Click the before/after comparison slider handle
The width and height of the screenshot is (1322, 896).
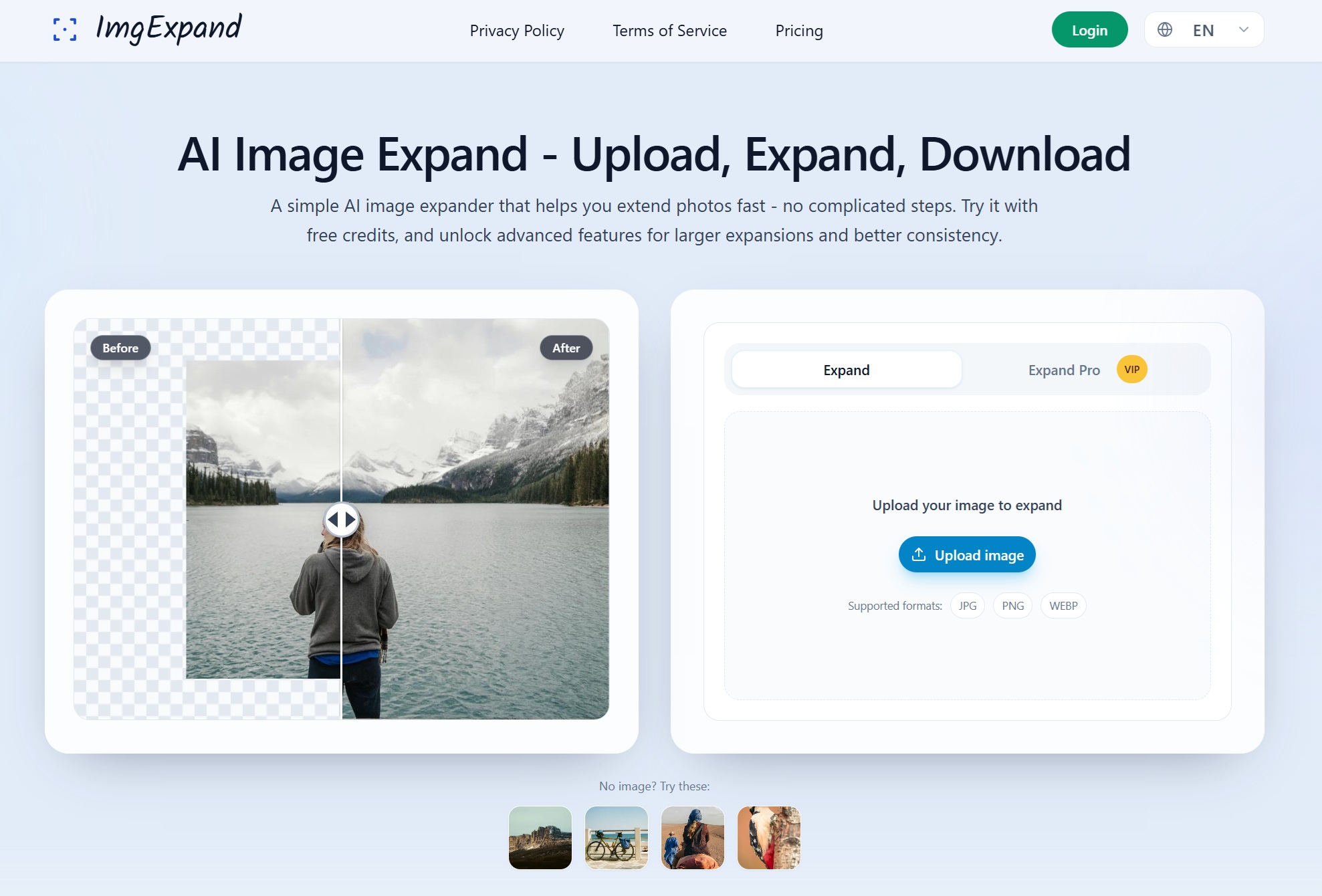pos(342,520)
